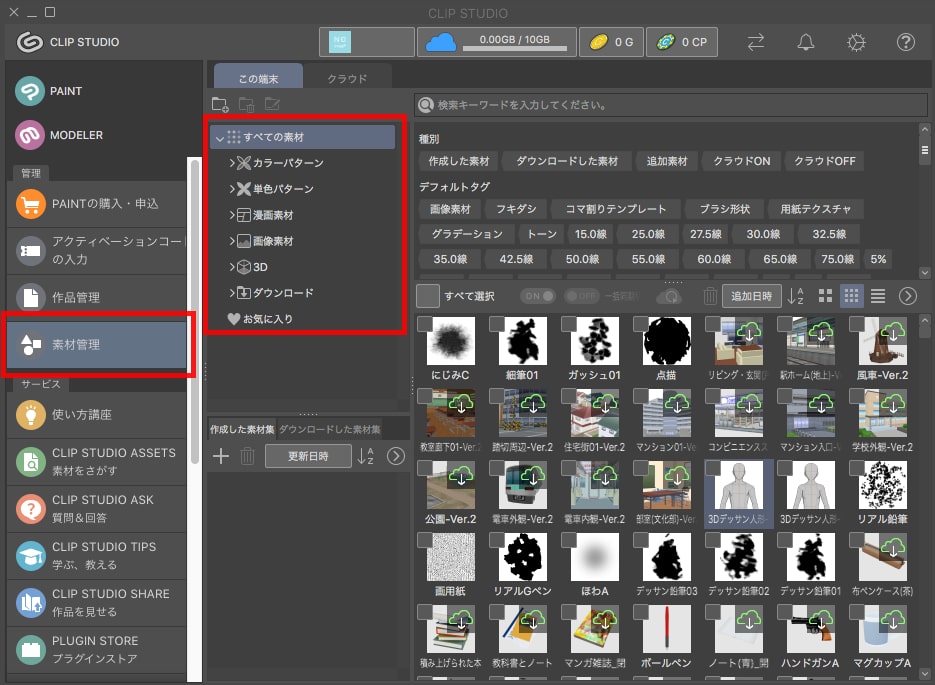The width and height of the screenshot is (935, 685).
Task: Check the 画用紙 material checkbox
Action: [x=425, y=540]
